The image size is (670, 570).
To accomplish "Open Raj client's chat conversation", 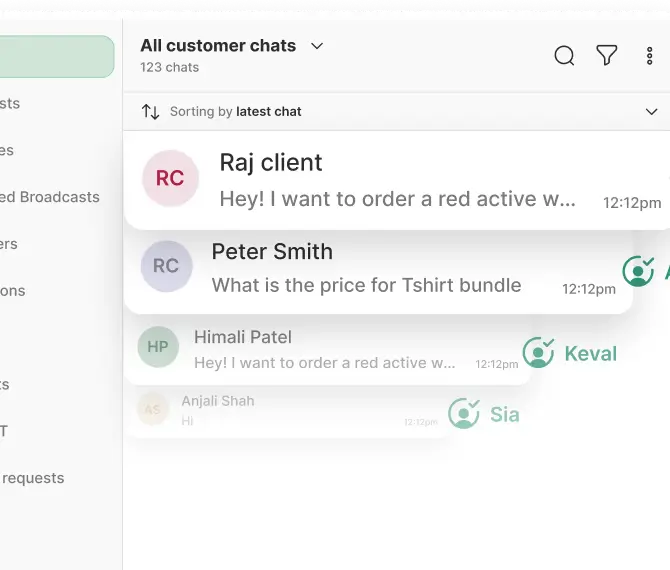I will click(x=400, y=181).
